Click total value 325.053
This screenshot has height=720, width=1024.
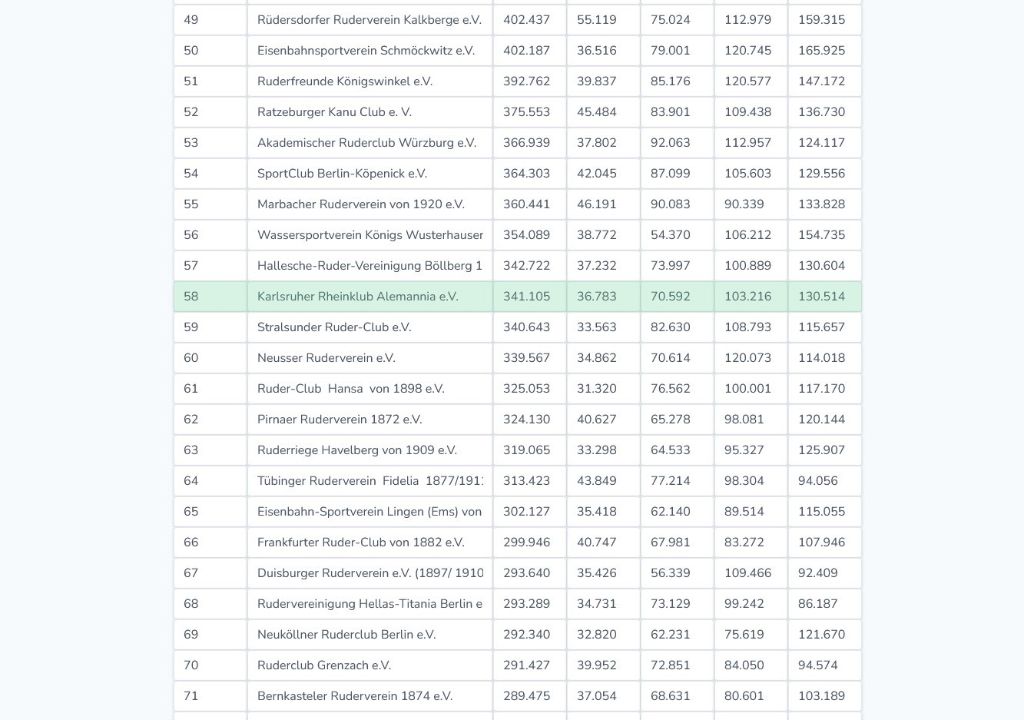[526, 388]
